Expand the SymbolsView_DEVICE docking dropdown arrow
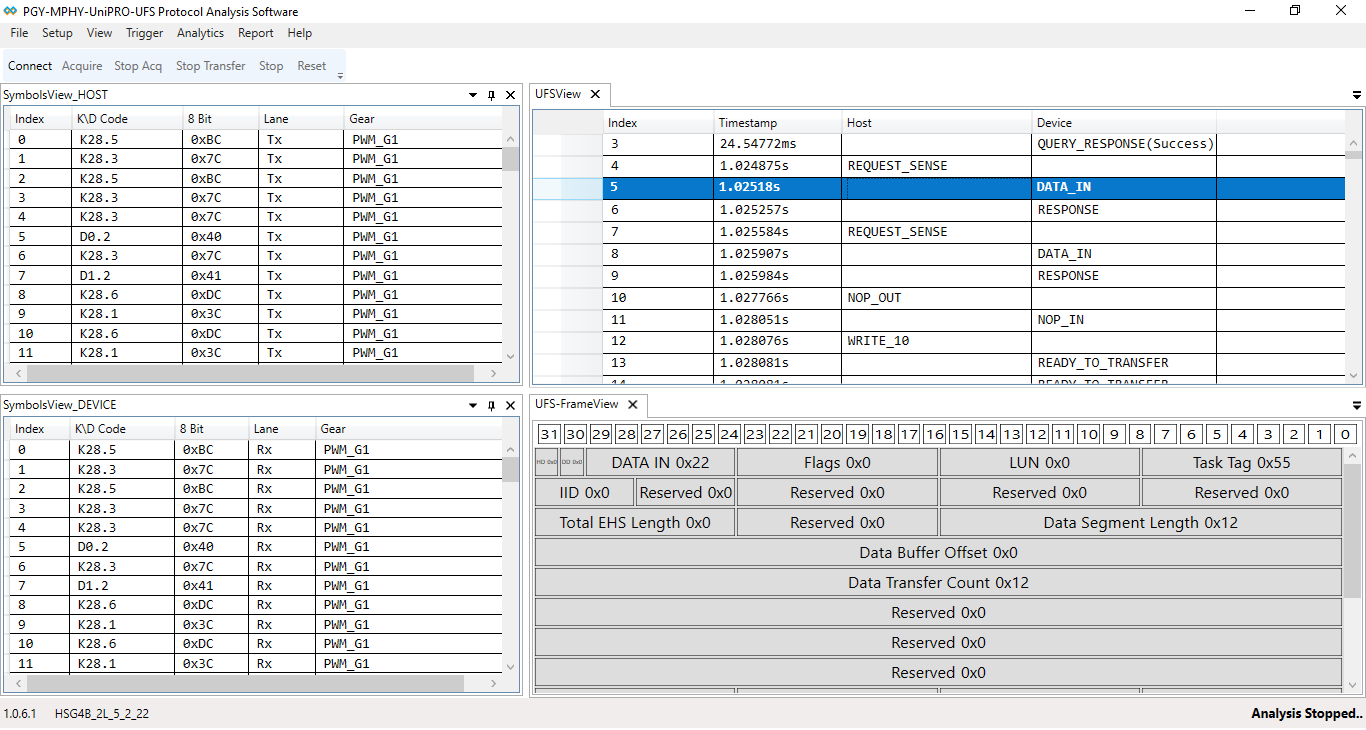Image resolution: width=1366 pixels, height=730 pixels. click(471, 404)
